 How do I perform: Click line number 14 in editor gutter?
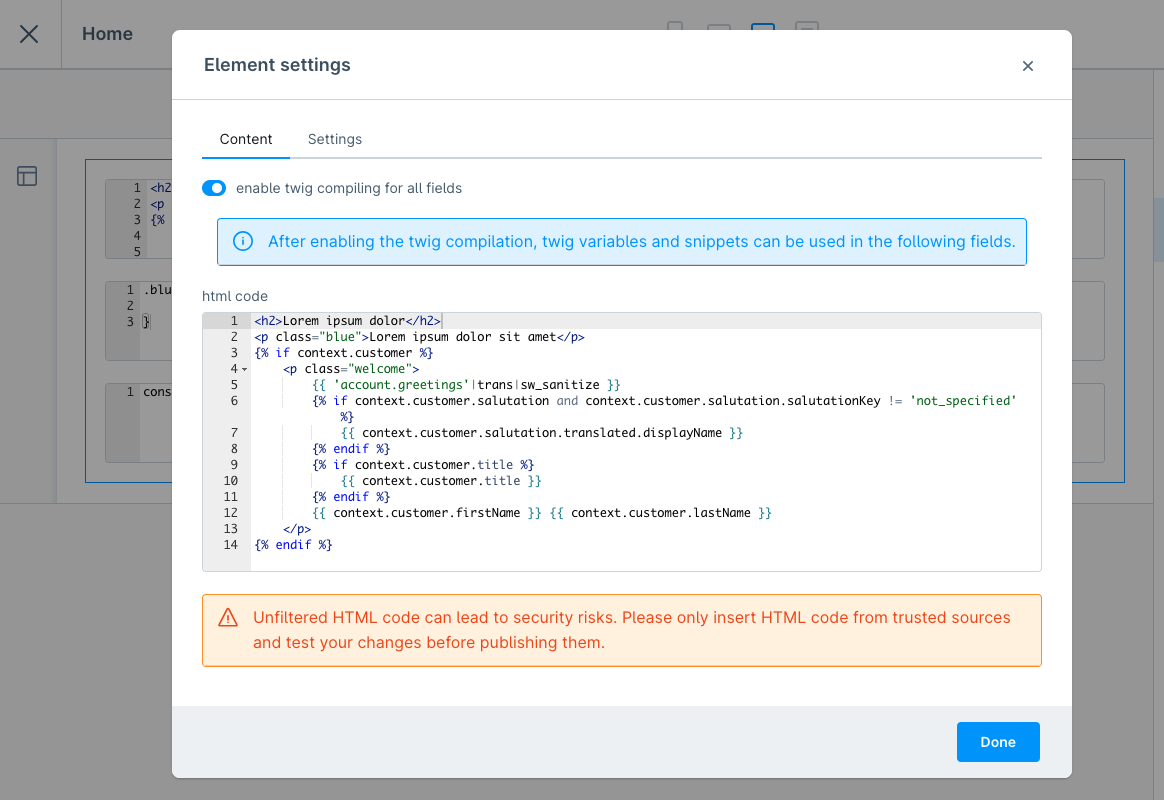pos(231,545)
